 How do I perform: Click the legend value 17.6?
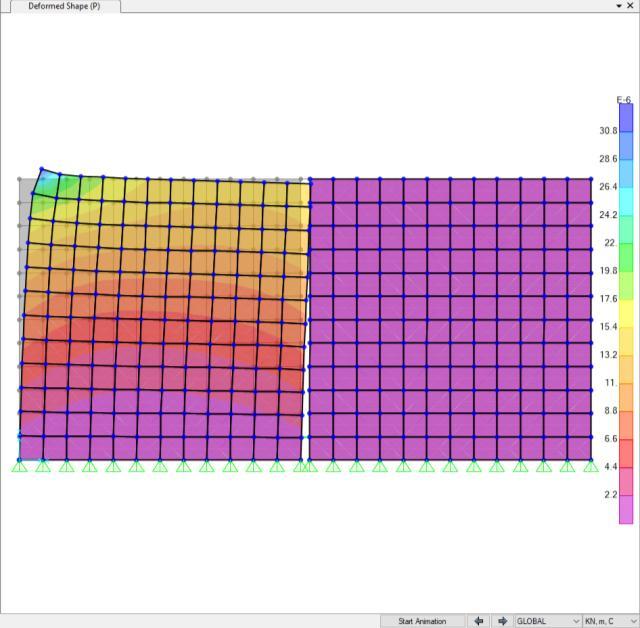point(608,299)
